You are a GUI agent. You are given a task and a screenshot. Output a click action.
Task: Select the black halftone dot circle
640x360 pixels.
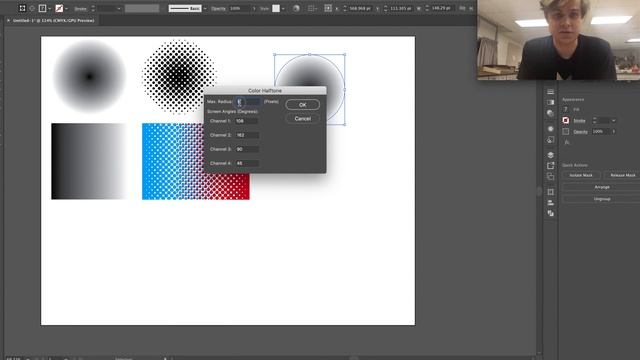(x=178, y=76)
